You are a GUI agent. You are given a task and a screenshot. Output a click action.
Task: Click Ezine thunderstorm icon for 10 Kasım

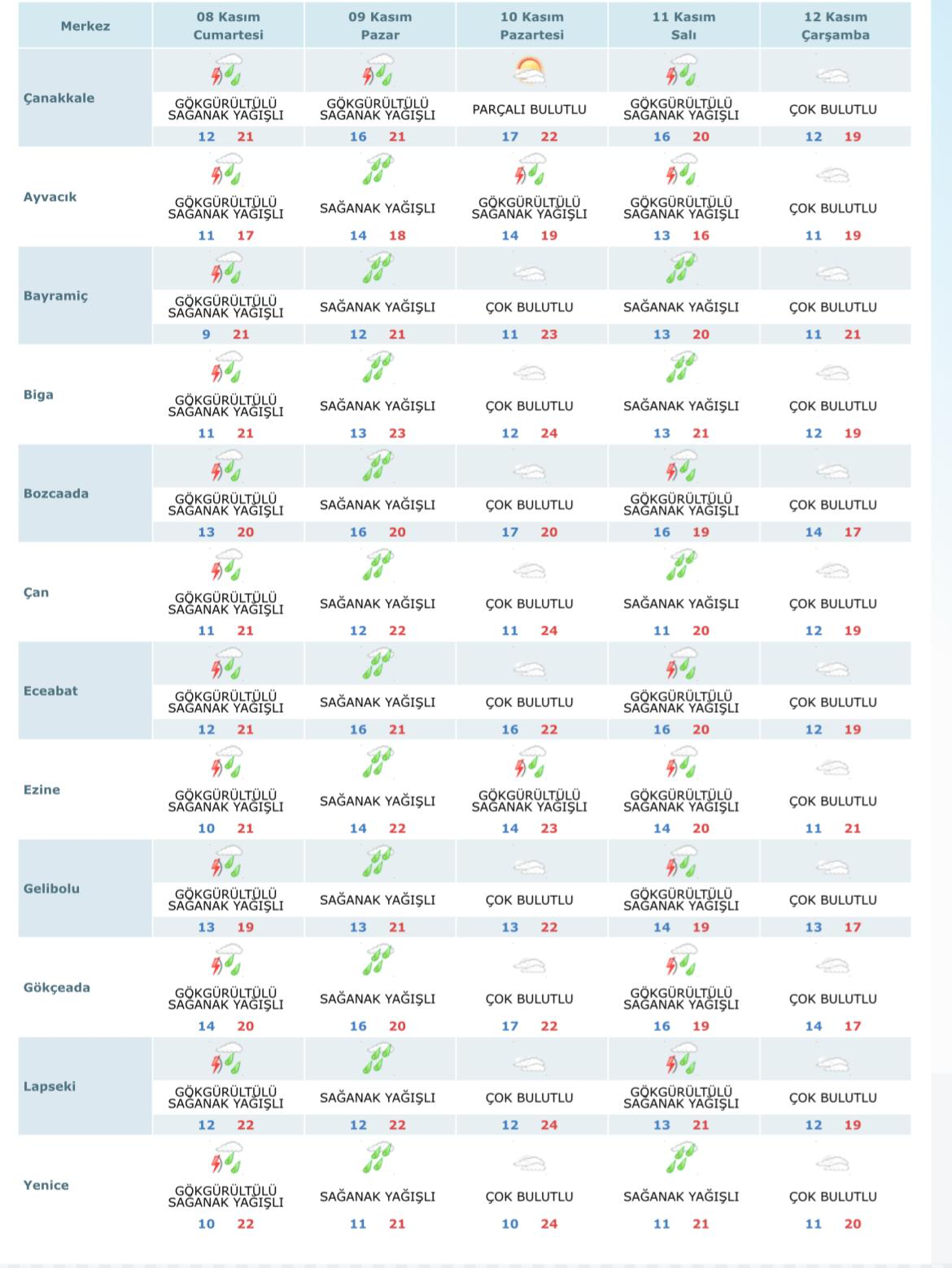pyautogui.click(x=529, y=763)
